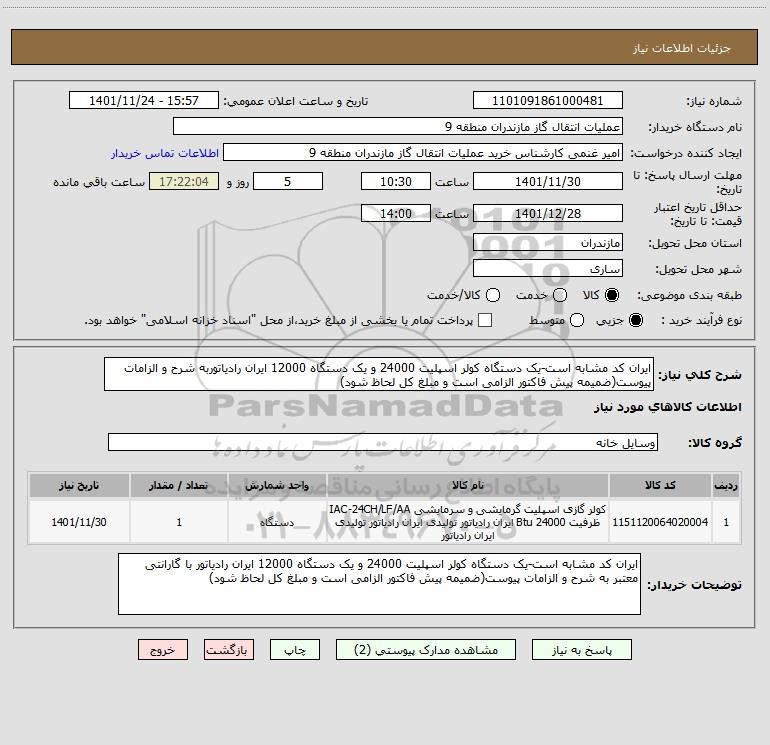Click the remaining time field 17:22:04

pos(184,182)
